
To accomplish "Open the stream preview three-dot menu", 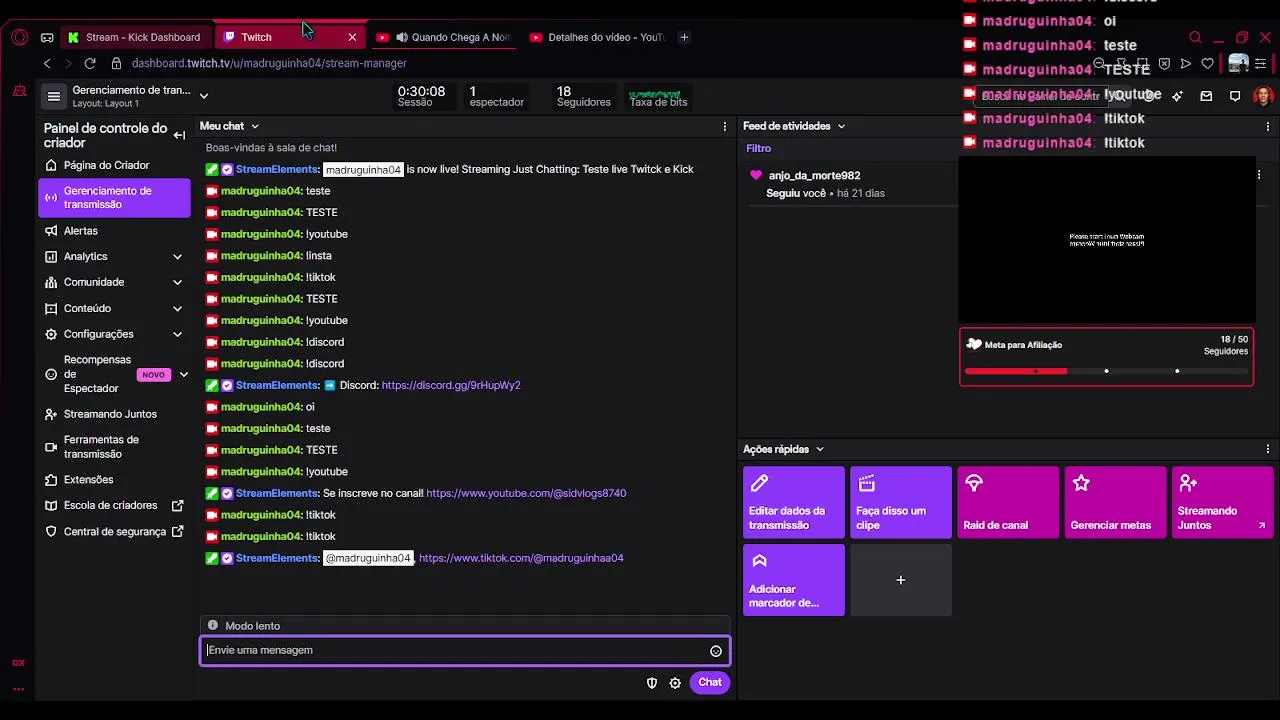I will pyautogui.click(x=1258, y=175).
